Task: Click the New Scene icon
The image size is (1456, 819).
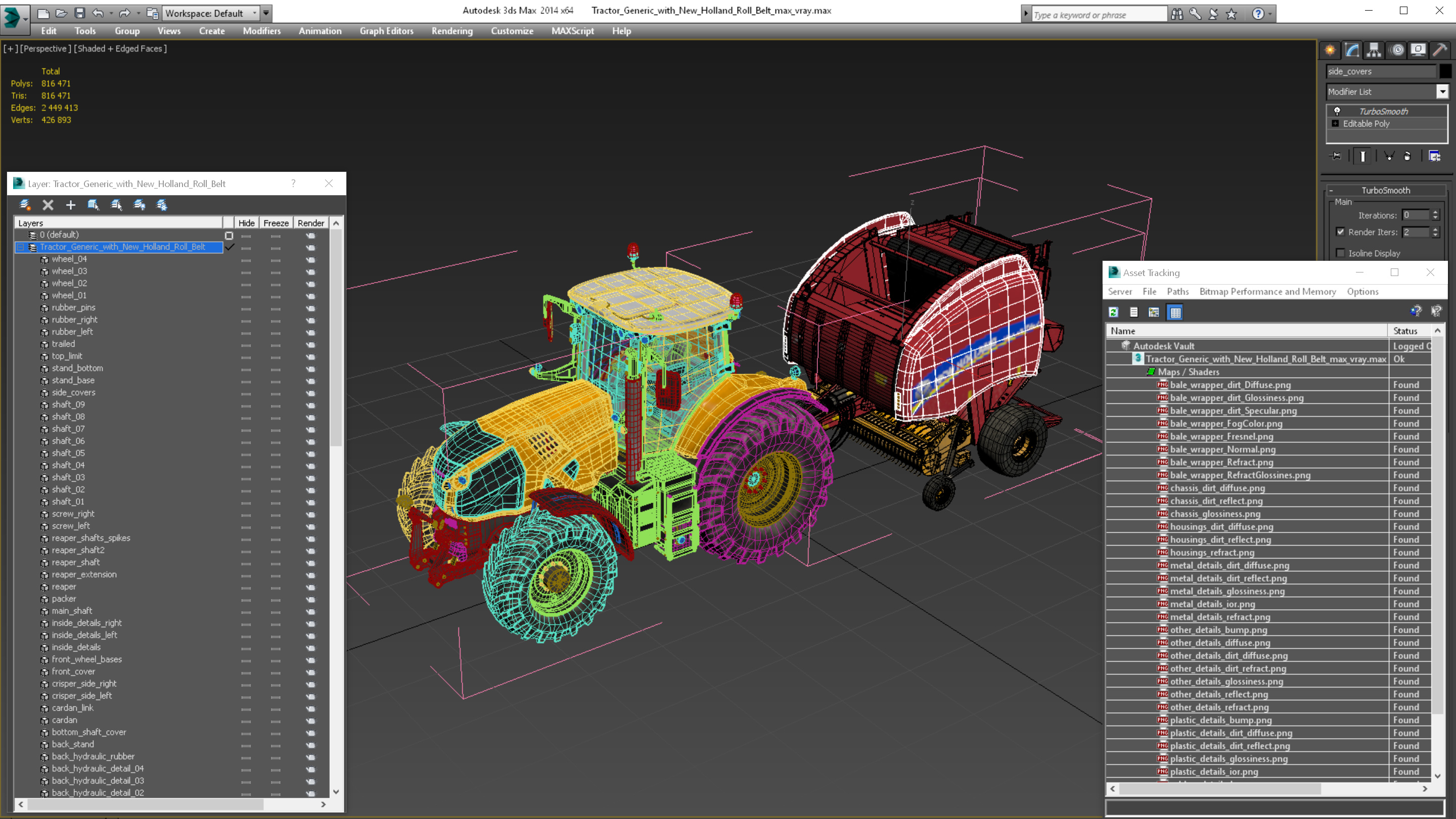Action: pyautogui.click(x=43, y=13)
